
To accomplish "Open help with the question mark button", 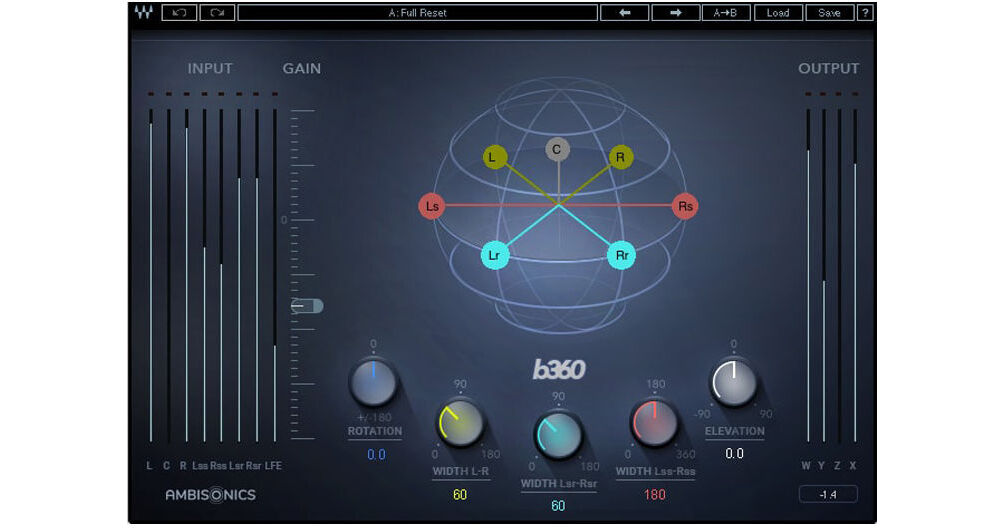I will click(865, 13).
